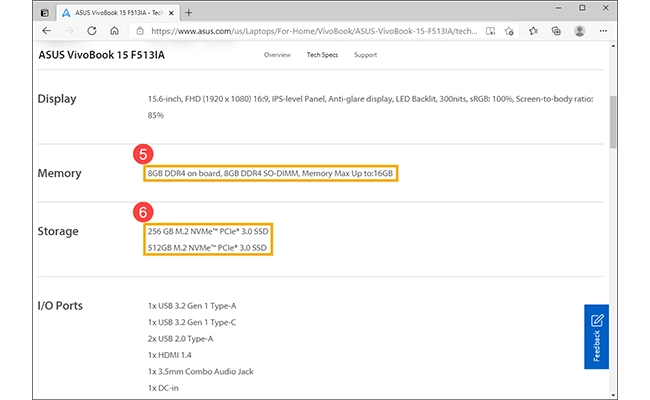Open Immersive Reader icon in address bar
The image size is (650, 400).
[x=490, y=31]
